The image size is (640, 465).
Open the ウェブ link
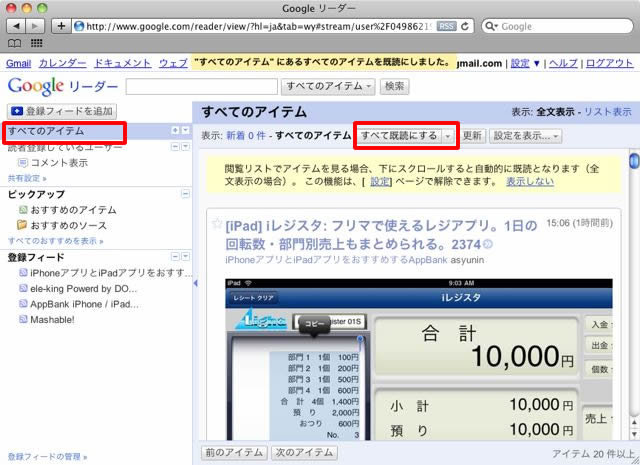click(x=173, y=63)
